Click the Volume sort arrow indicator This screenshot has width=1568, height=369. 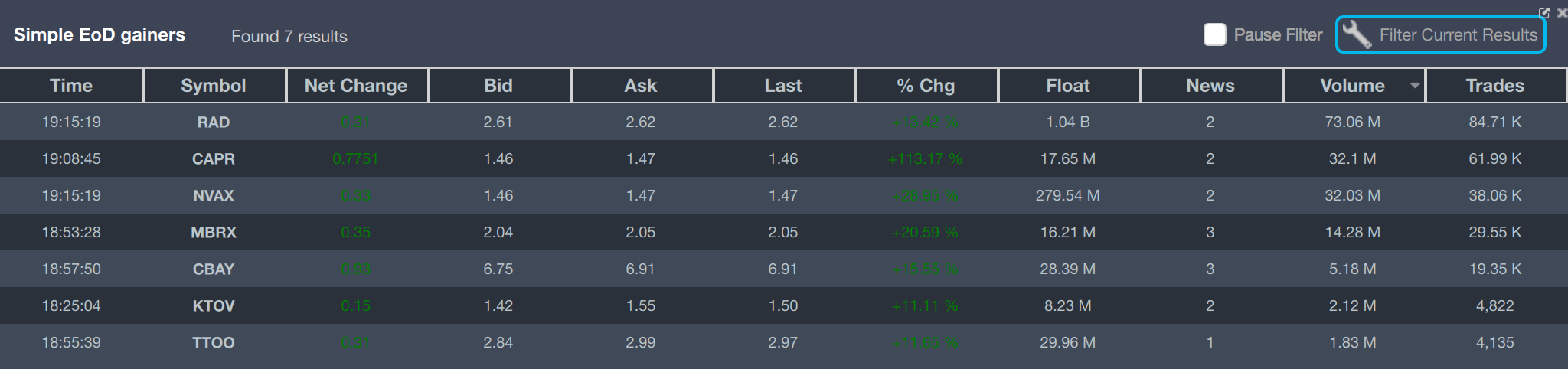pos(1415,86)
